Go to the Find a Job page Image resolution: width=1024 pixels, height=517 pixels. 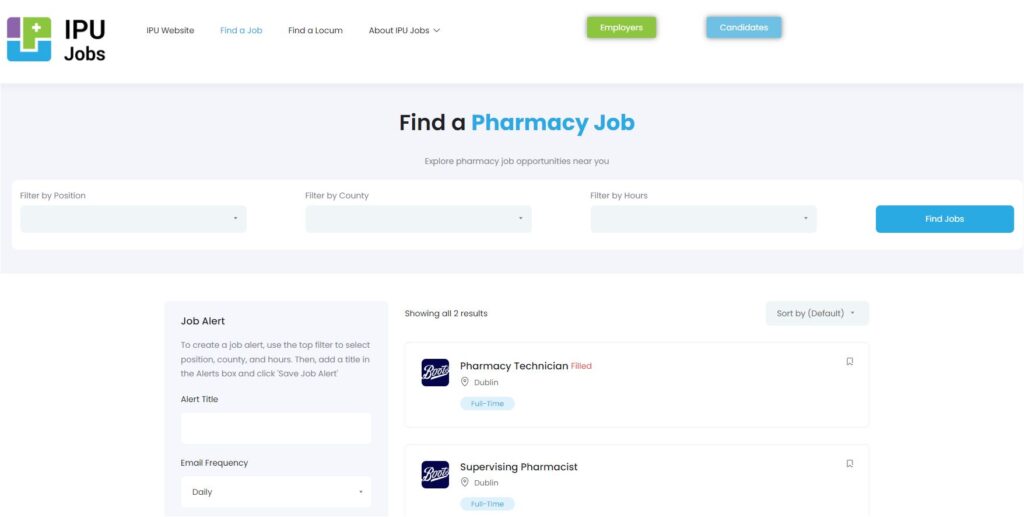click(x=241, y=30)
